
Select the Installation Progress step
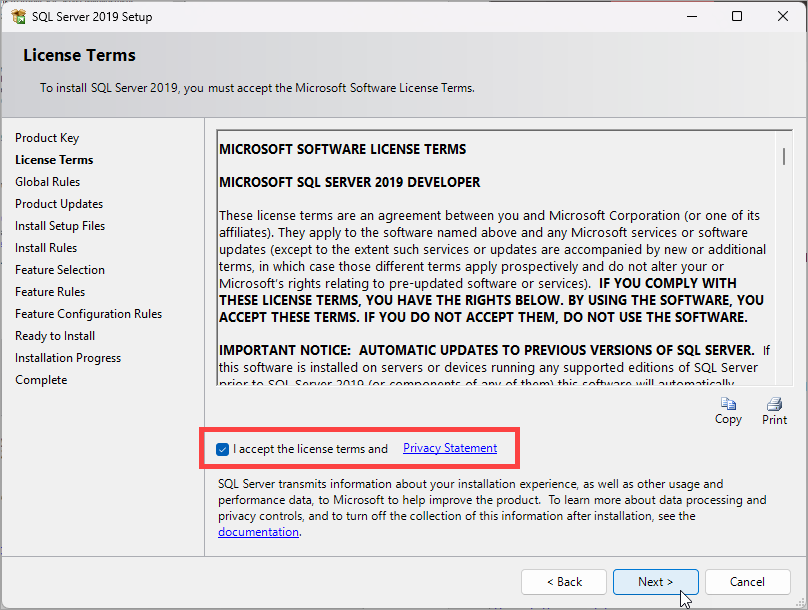pyautogui.click(x=68, y=358)
